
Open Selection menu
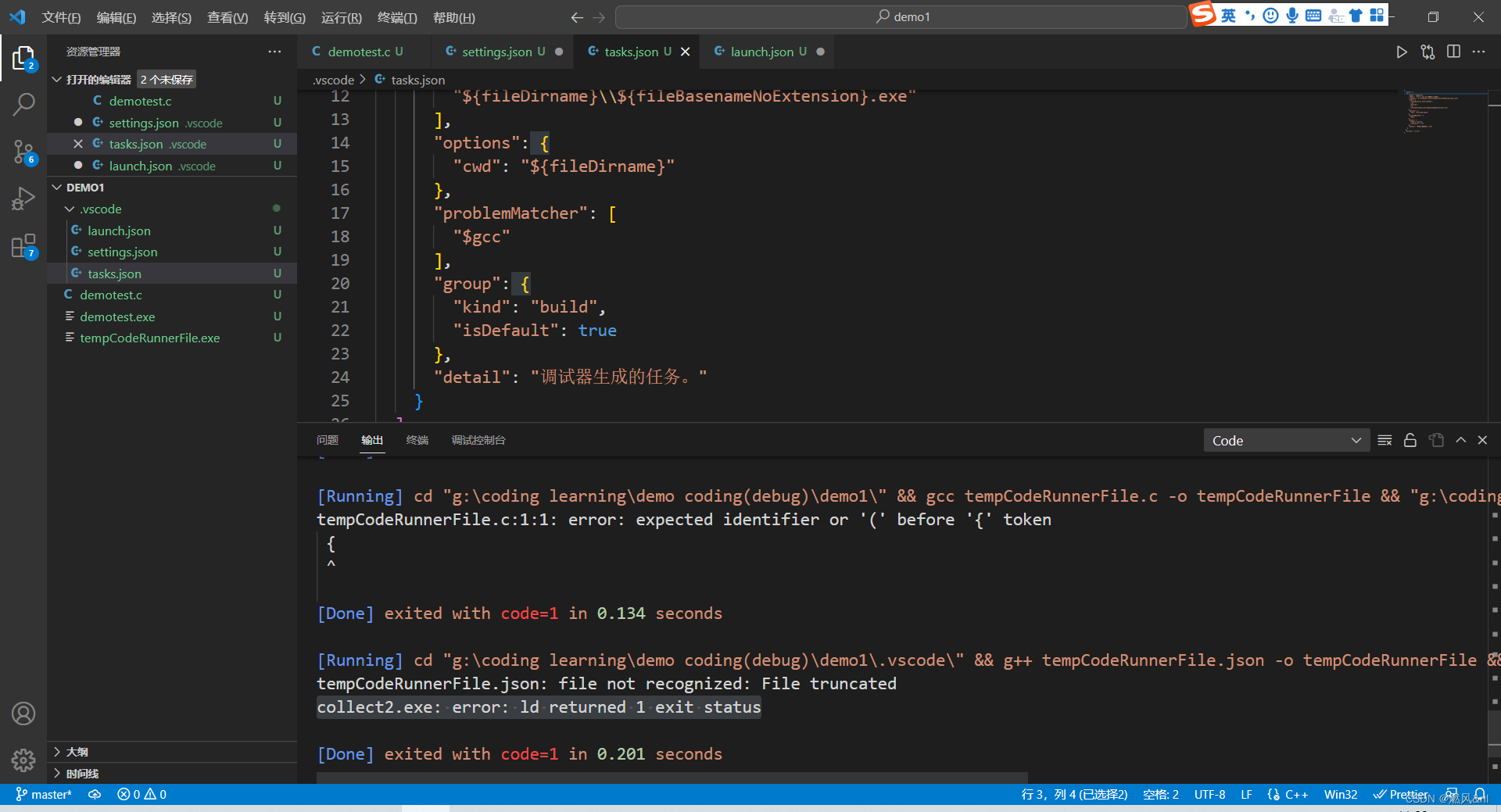171,17
